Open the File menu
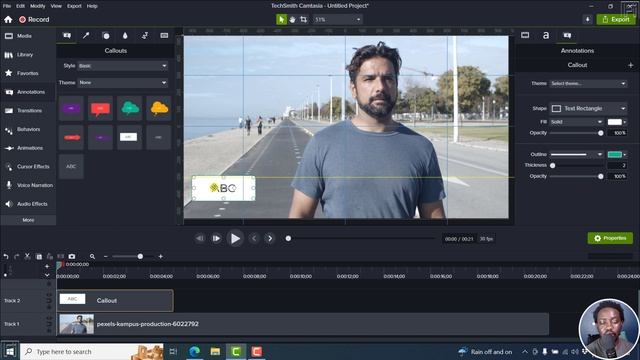The height and width of the screenshot is (360, 640). coord(7,6)
